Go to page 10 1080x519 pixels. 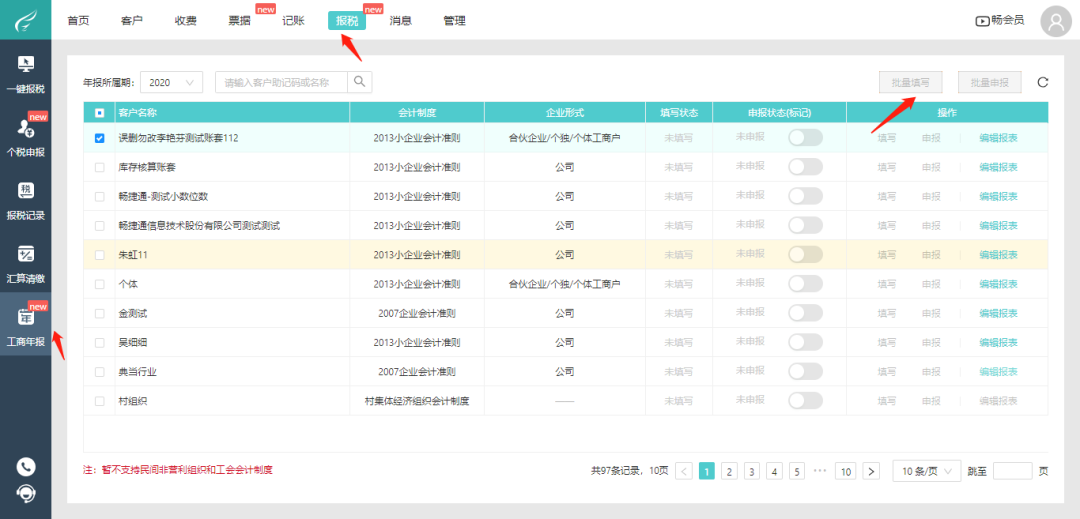[x=846, y=472]
